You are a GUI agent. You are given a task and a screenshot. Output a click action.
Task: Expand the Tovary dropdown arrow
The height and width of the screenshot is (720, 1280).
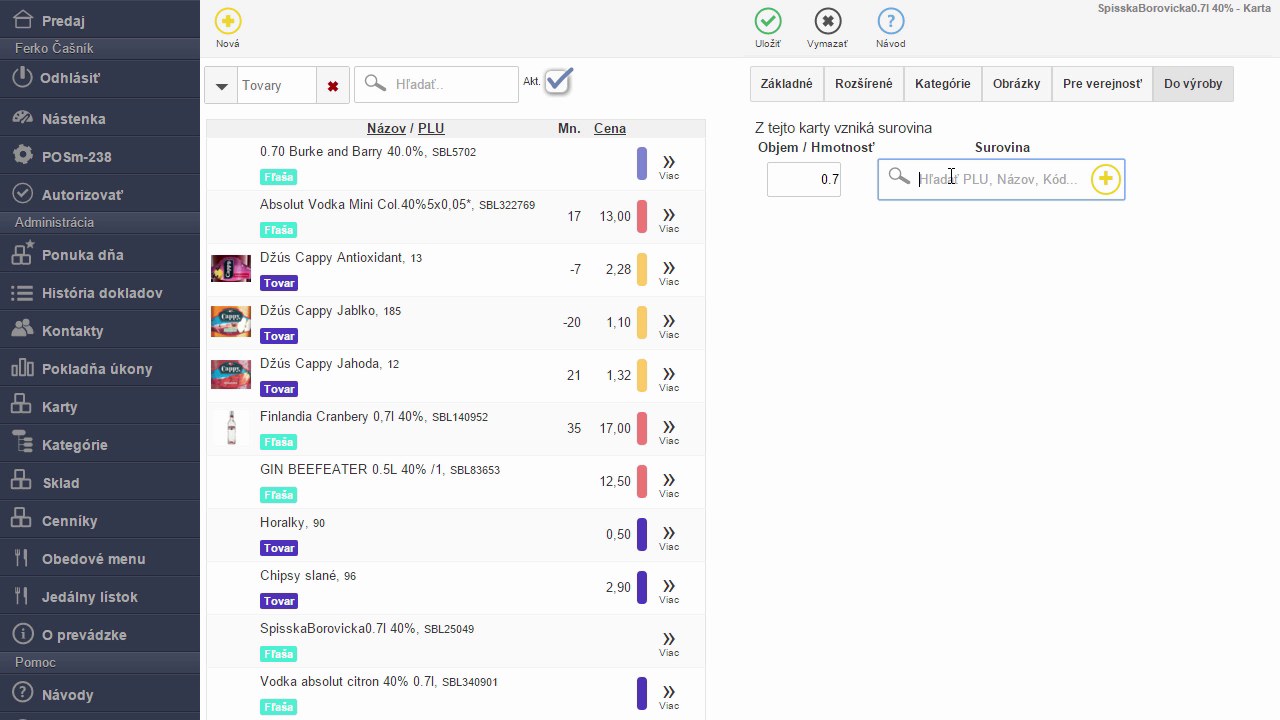pos(221,86)
